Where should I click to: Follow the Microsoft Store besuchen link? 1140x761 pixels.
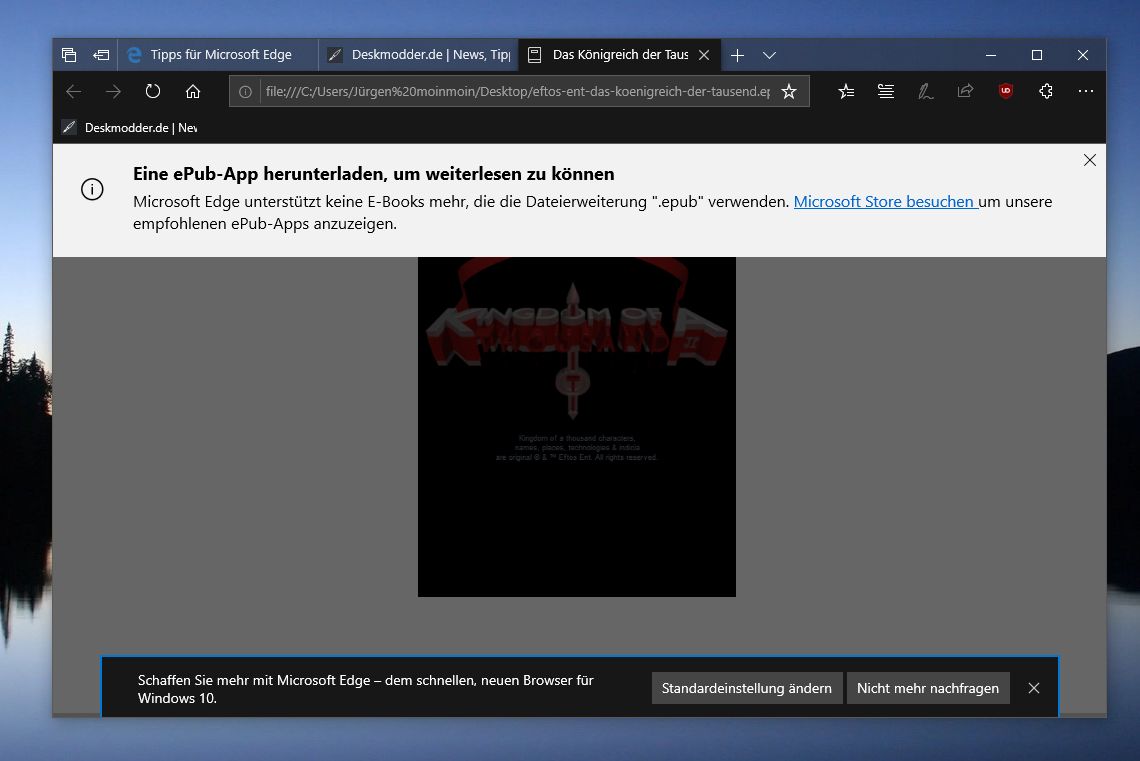click(x=885, y=201)
